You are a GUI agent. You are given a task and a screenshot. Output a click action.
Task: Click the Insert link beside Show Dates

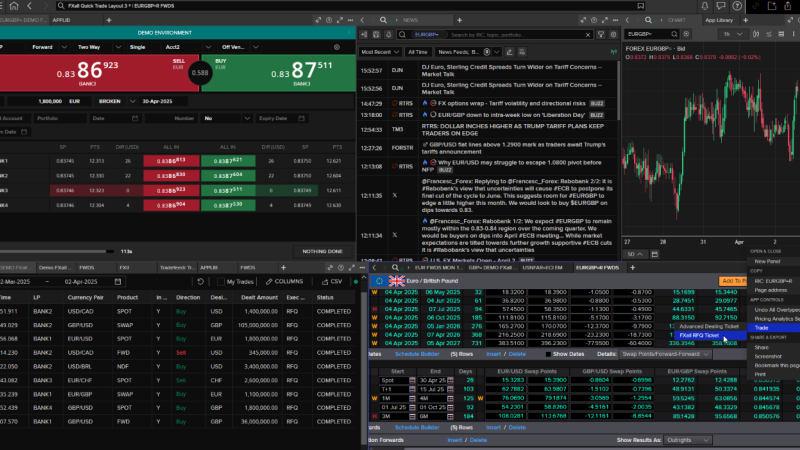493,354
